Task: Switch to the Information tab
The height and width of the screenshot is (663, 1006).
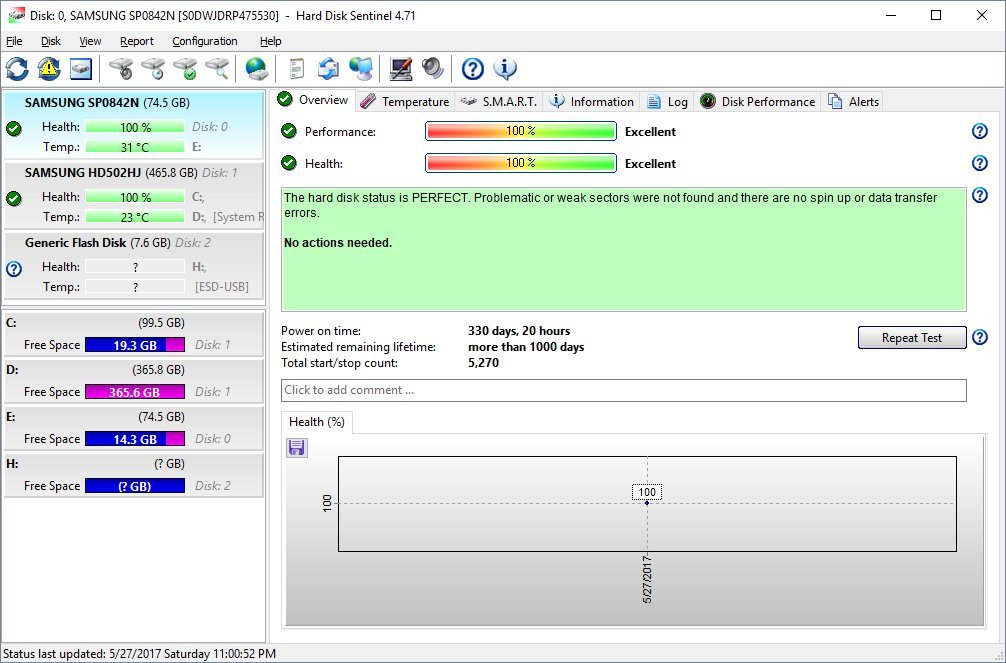Action: coord(592,101)
